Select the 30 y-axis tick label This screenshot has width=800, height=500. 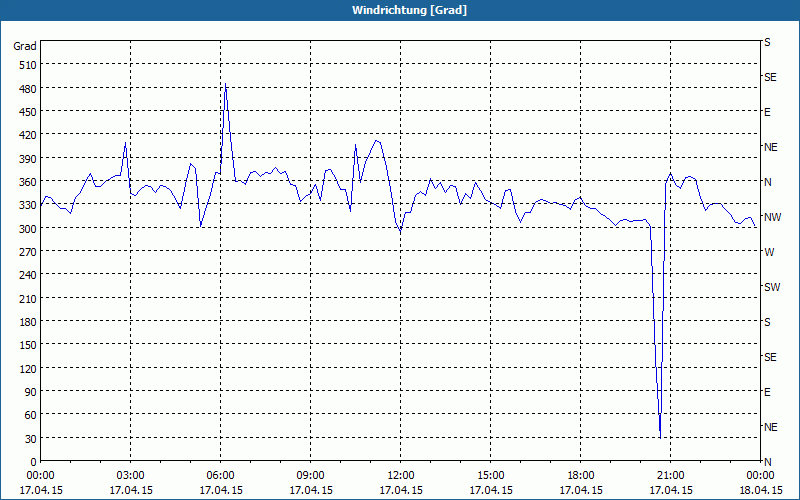coord(31,439)
